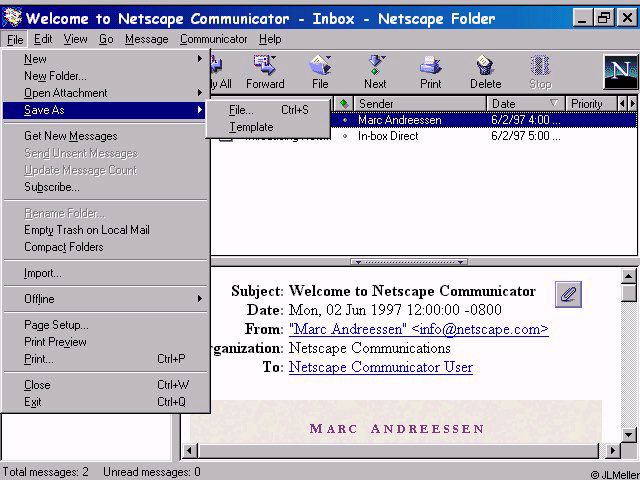Select Get New Messages
Screen dimensions: 640x480
104,136
